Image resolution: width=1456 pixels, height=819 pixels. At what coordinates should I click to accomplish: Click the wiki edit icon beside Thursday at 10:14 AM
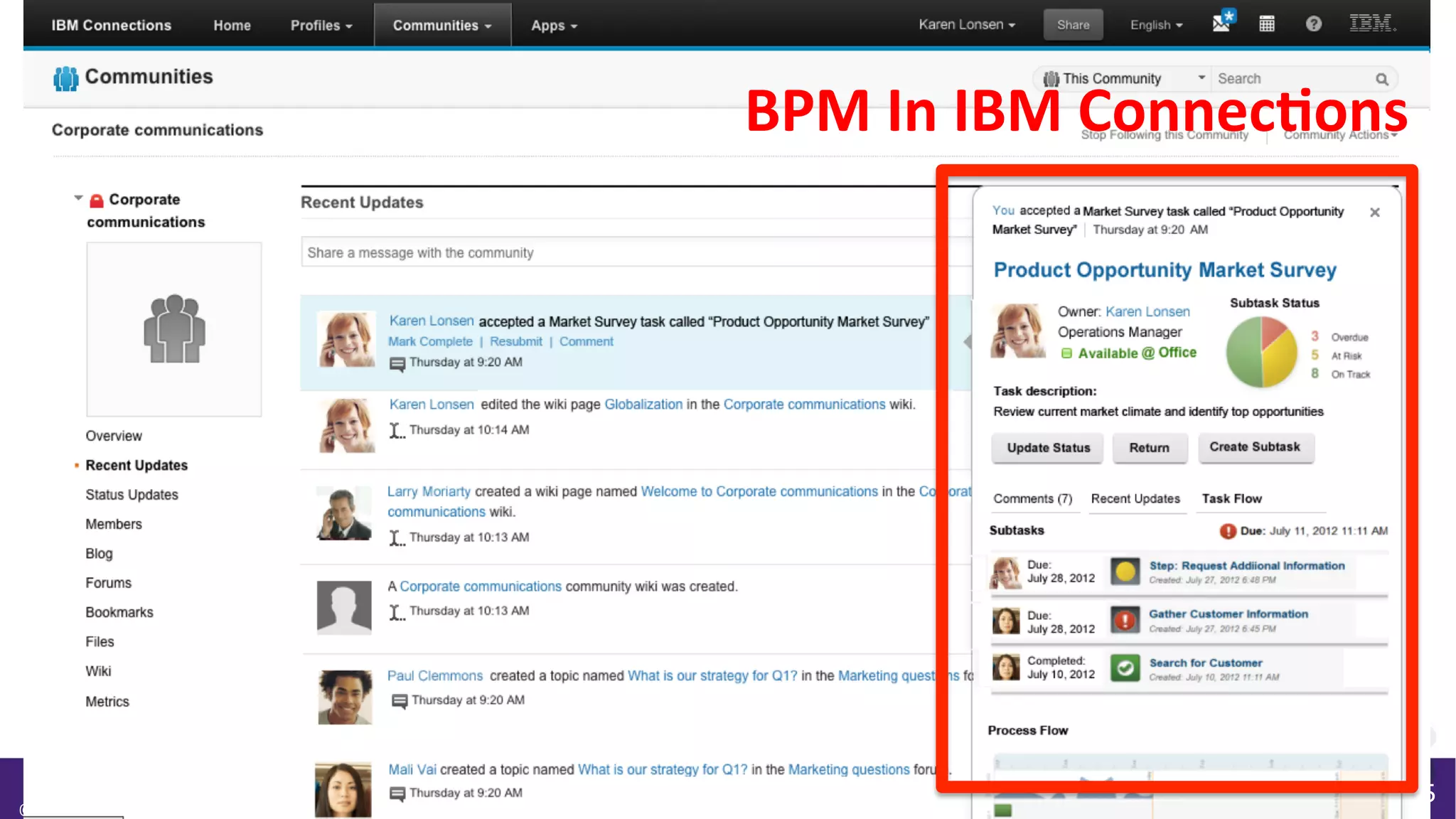coord(397,431)
